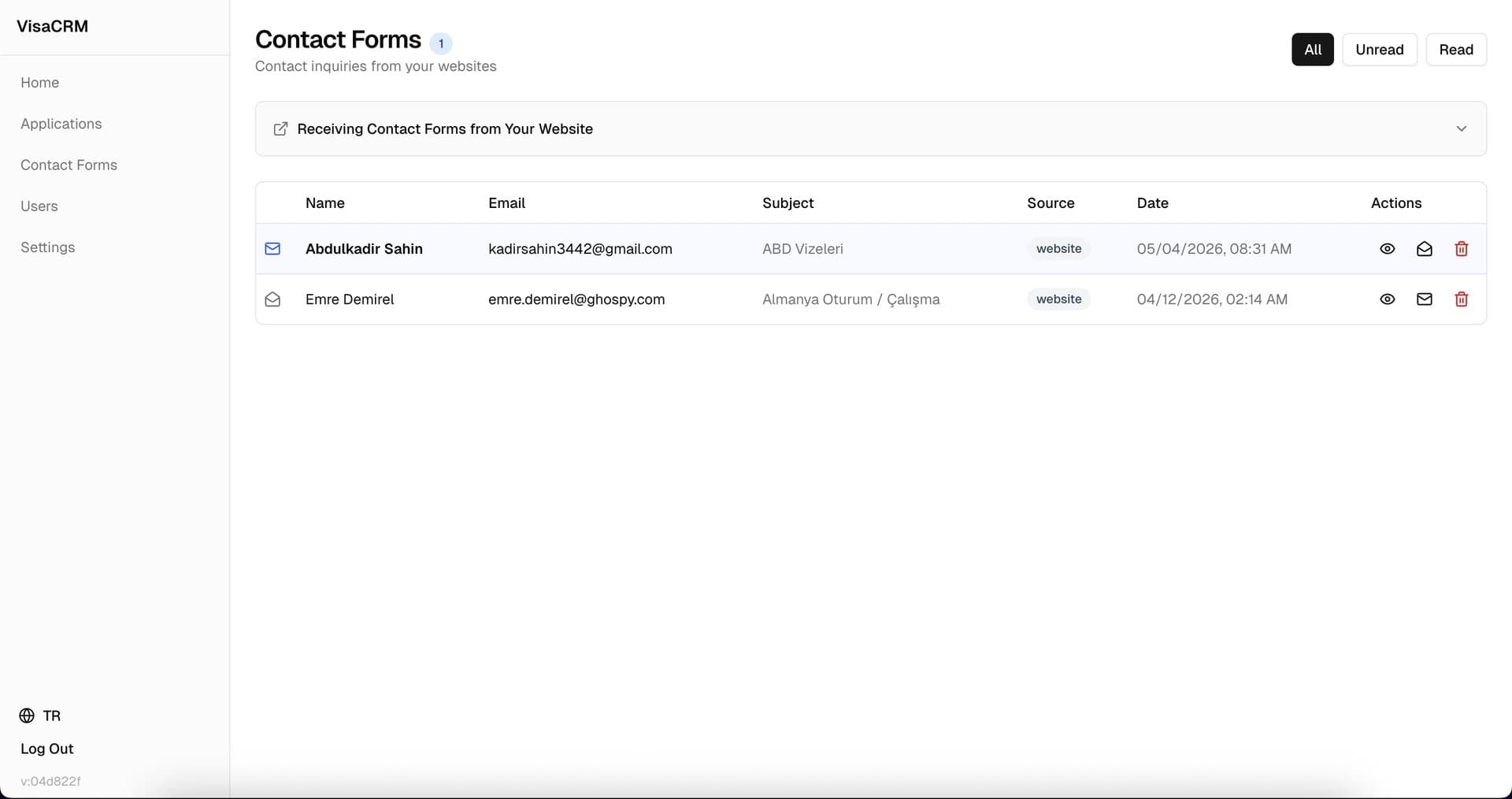Screen dimensions: 1512x799
Task: Open Users page in sidebar
Action: pos(39,206)
